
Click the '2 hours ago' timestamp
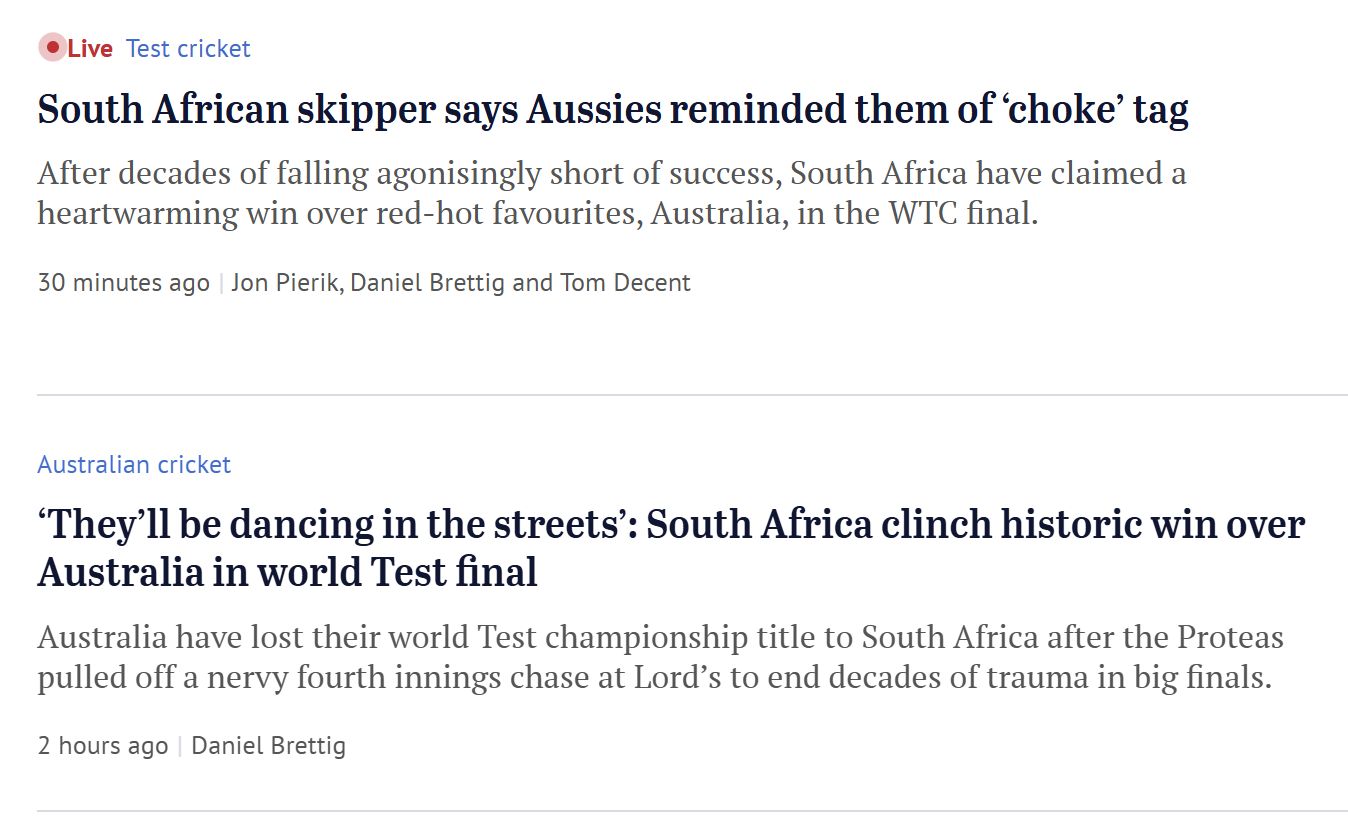click(103, 746)
